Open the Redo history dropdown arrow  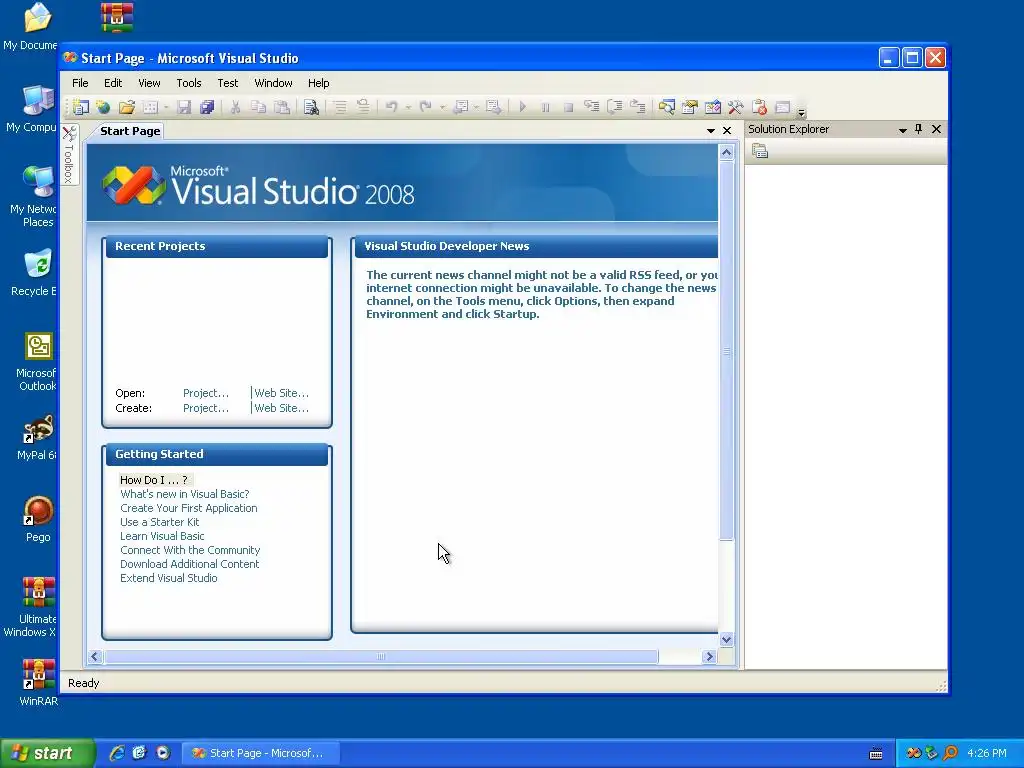point(442,108)
